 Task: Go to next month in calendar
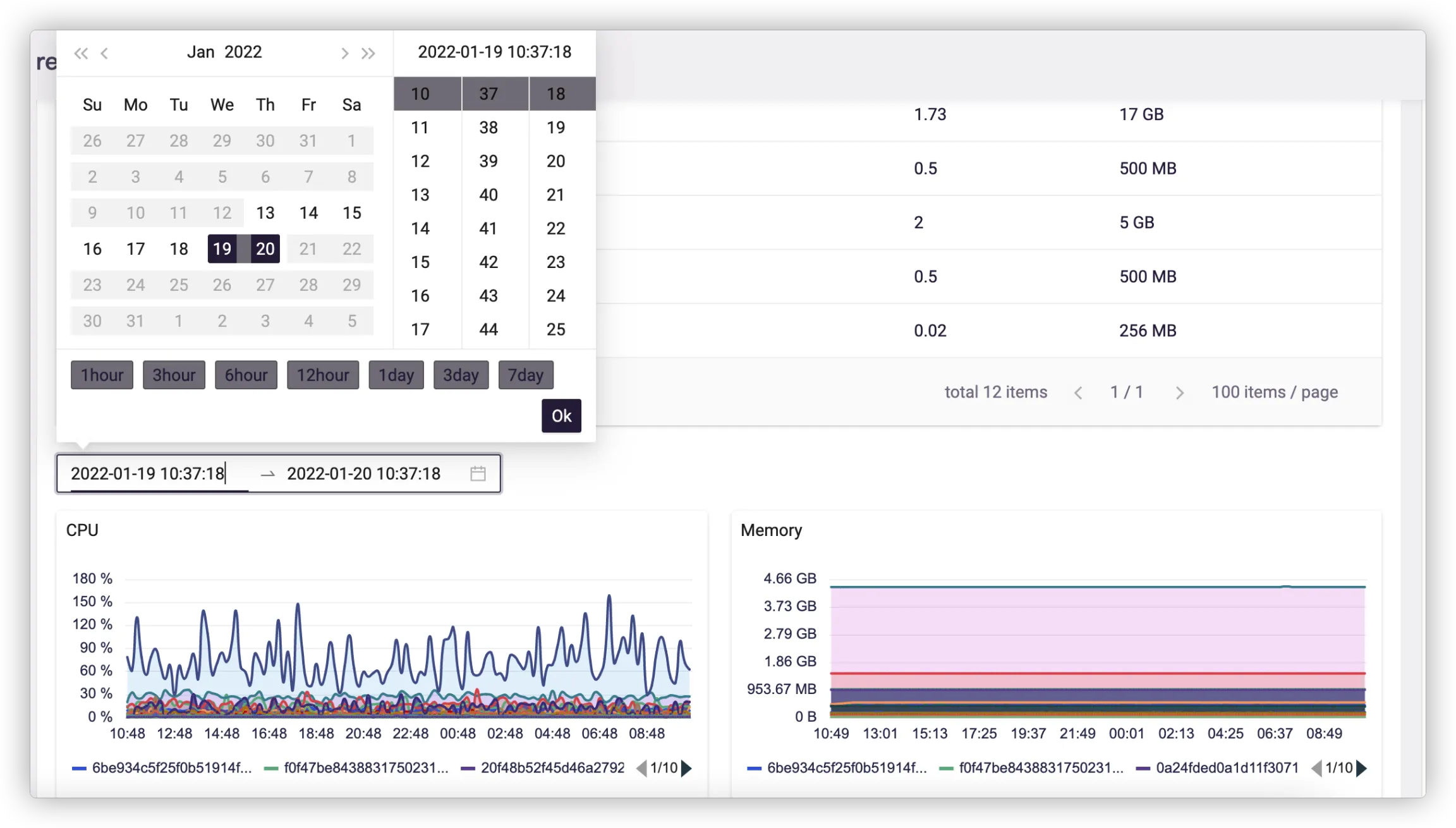(344, 53)
